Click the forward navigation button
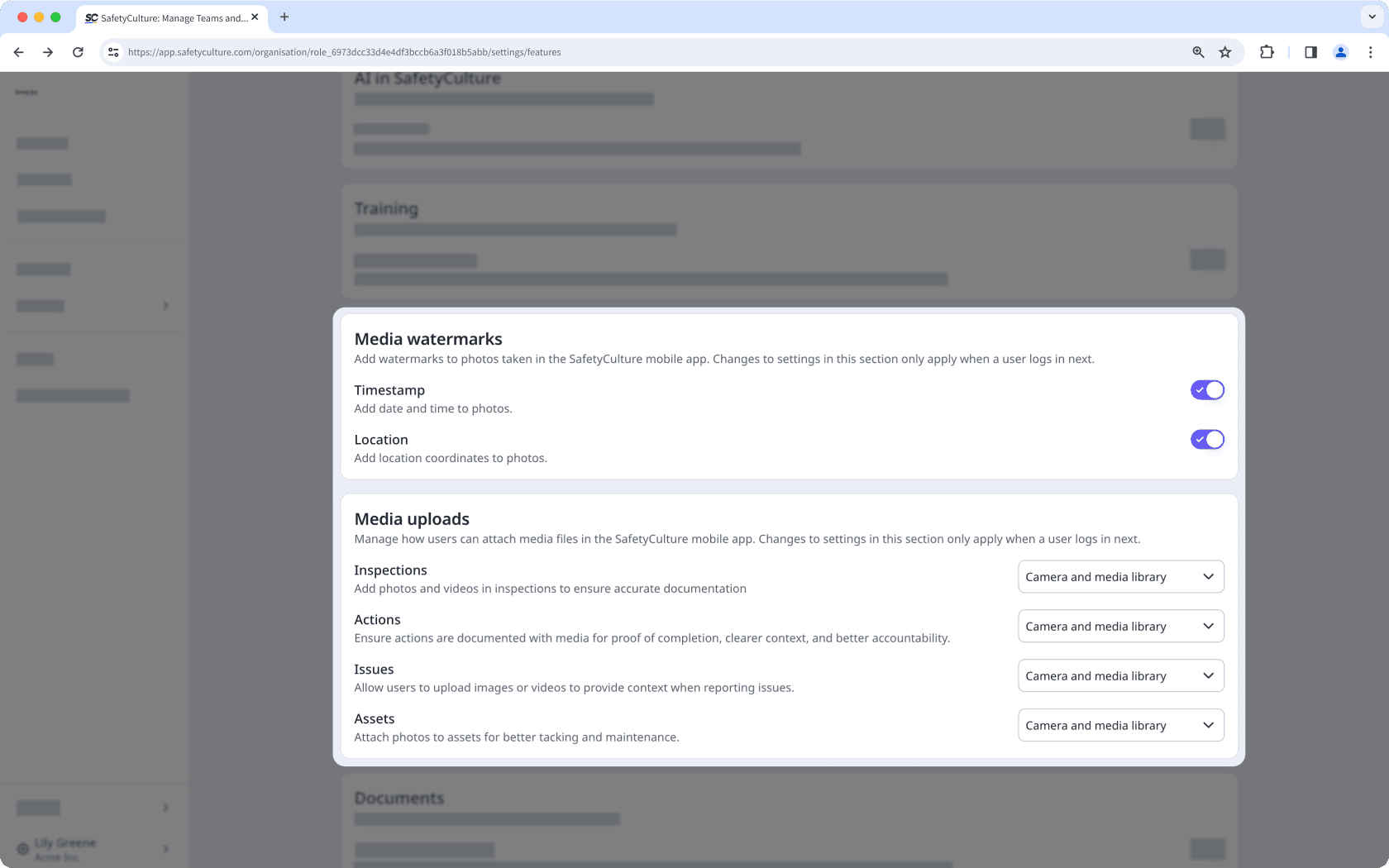 click(48, 51)
